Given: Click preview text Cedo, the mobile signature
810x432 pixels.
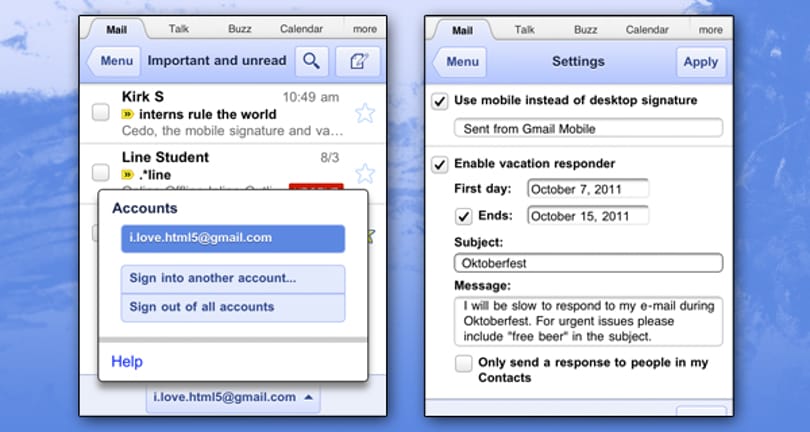Looking at the screenshot, I should pyautogui.click(x=232, y=131).
